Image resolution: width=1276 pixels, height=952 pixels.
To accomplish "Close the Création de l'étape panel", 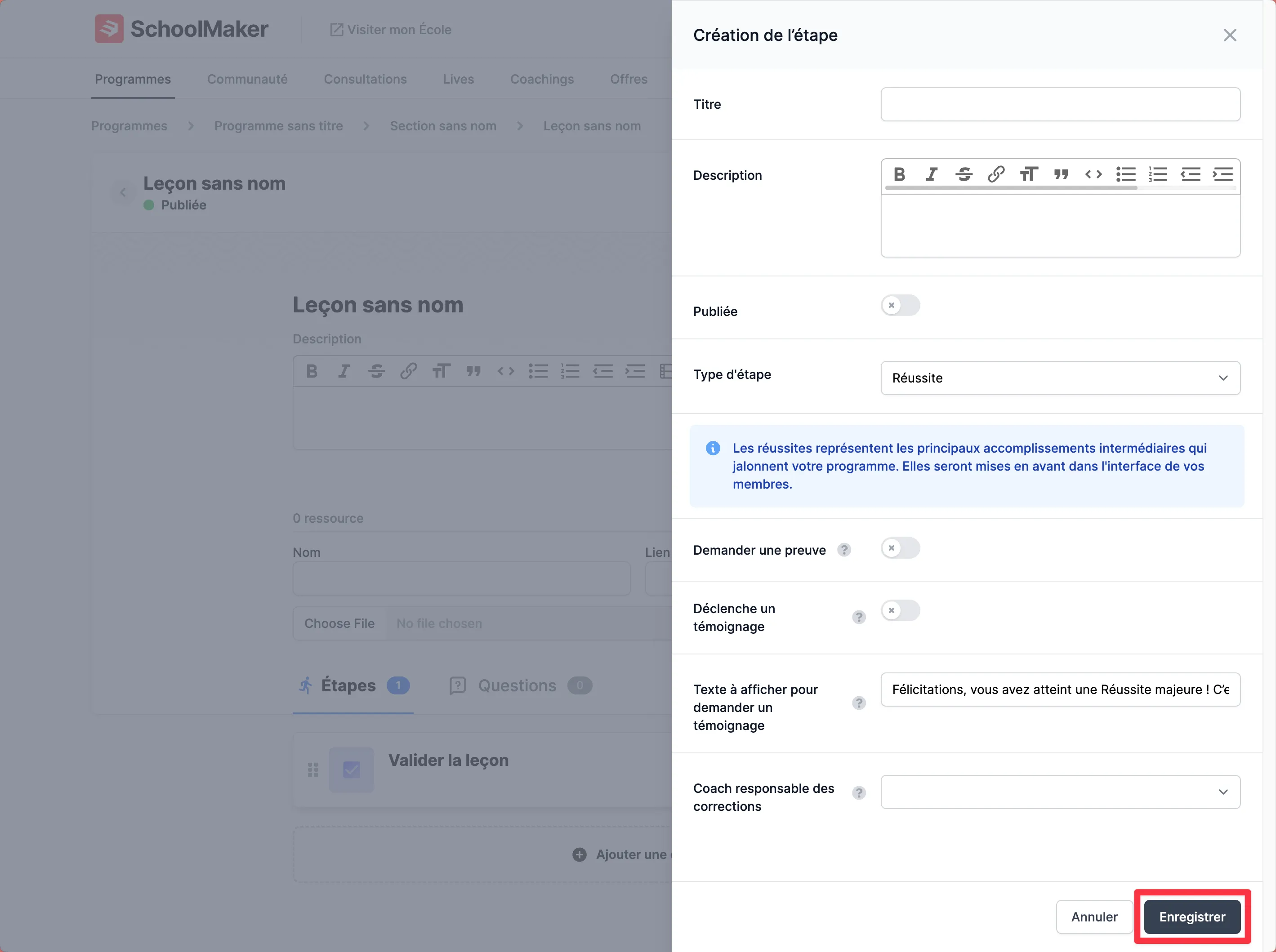I will (1230, 35).
